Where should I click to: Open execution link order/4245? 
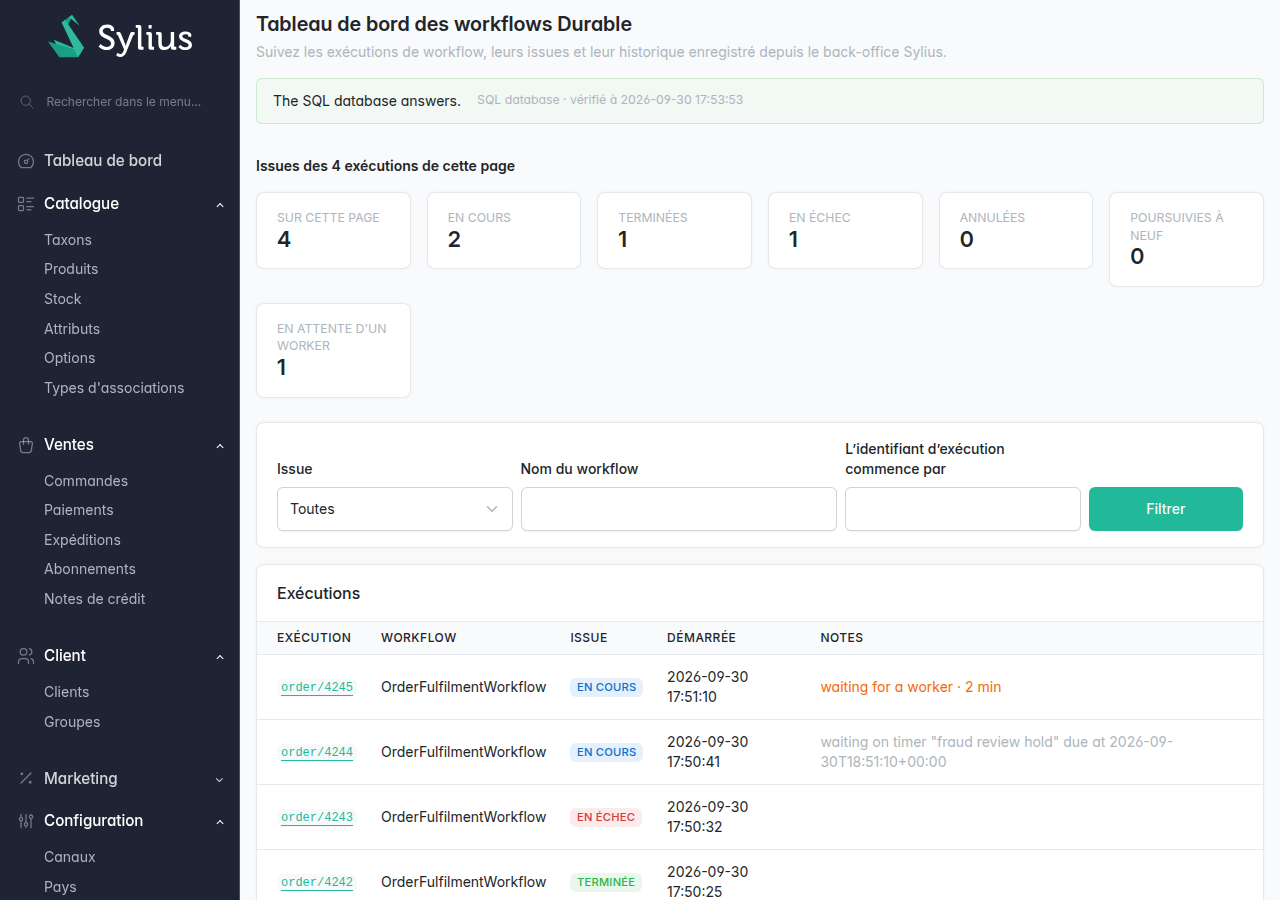(x=317, y=687)
